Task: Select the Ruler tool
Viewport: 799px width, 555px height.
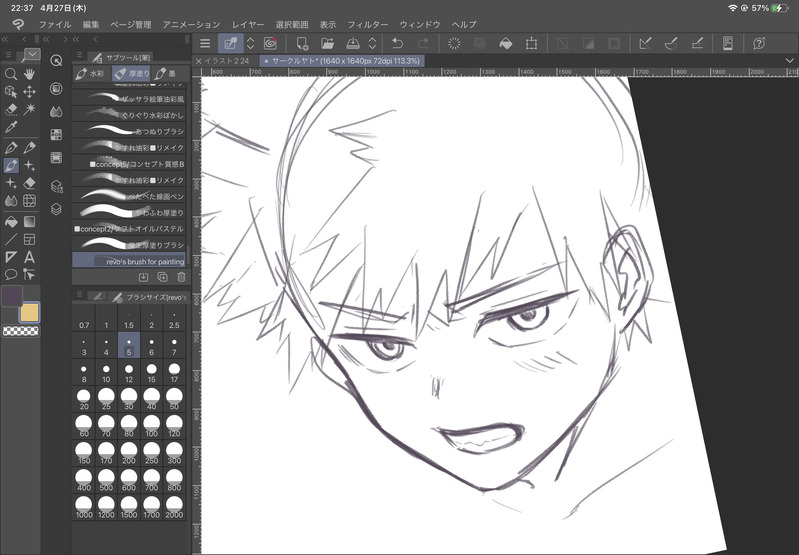Action: pos(11,257)
